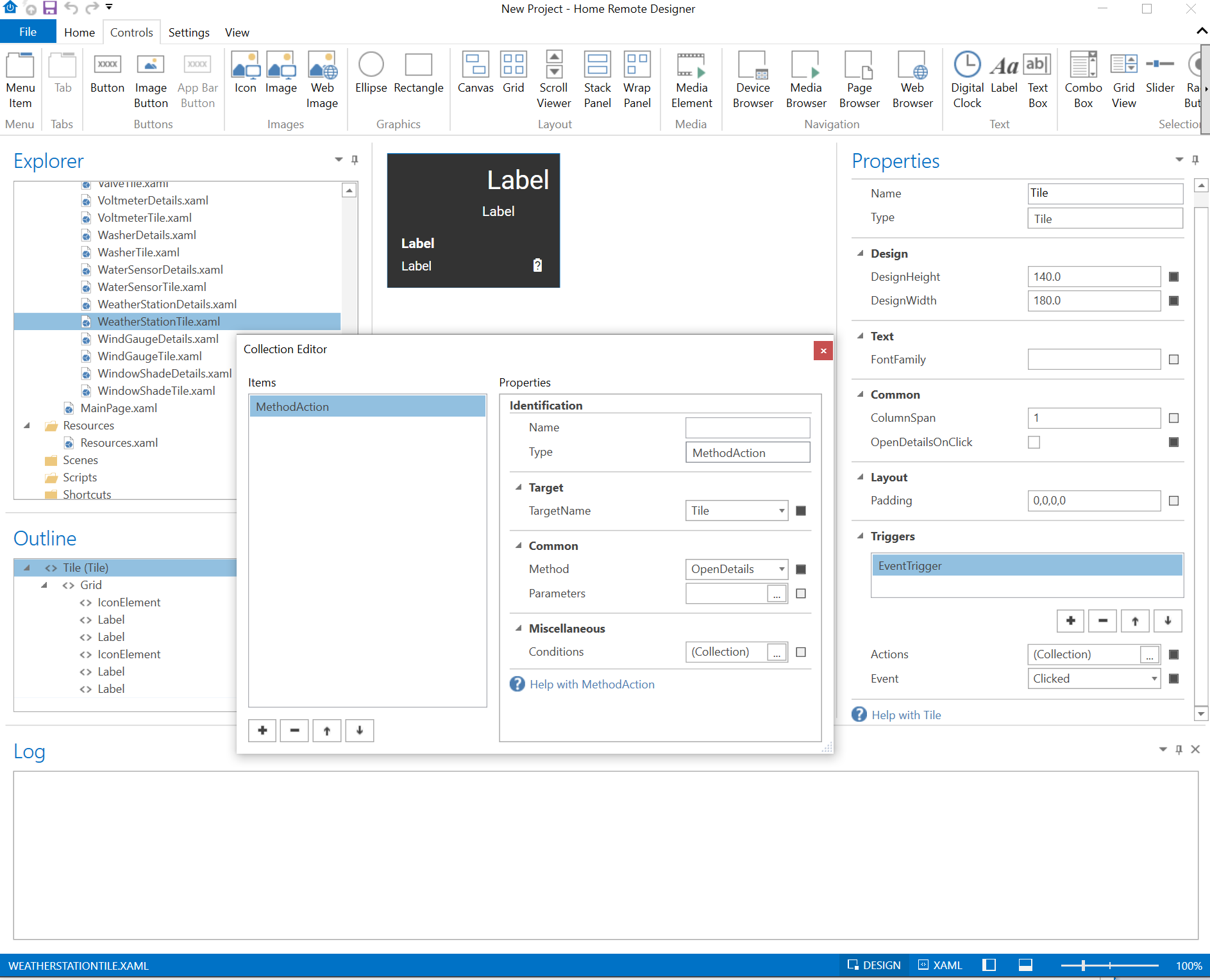Click the zoom slider in status bar
The width and height of the screenshot is (1210, 980).
pos(1109,965)
